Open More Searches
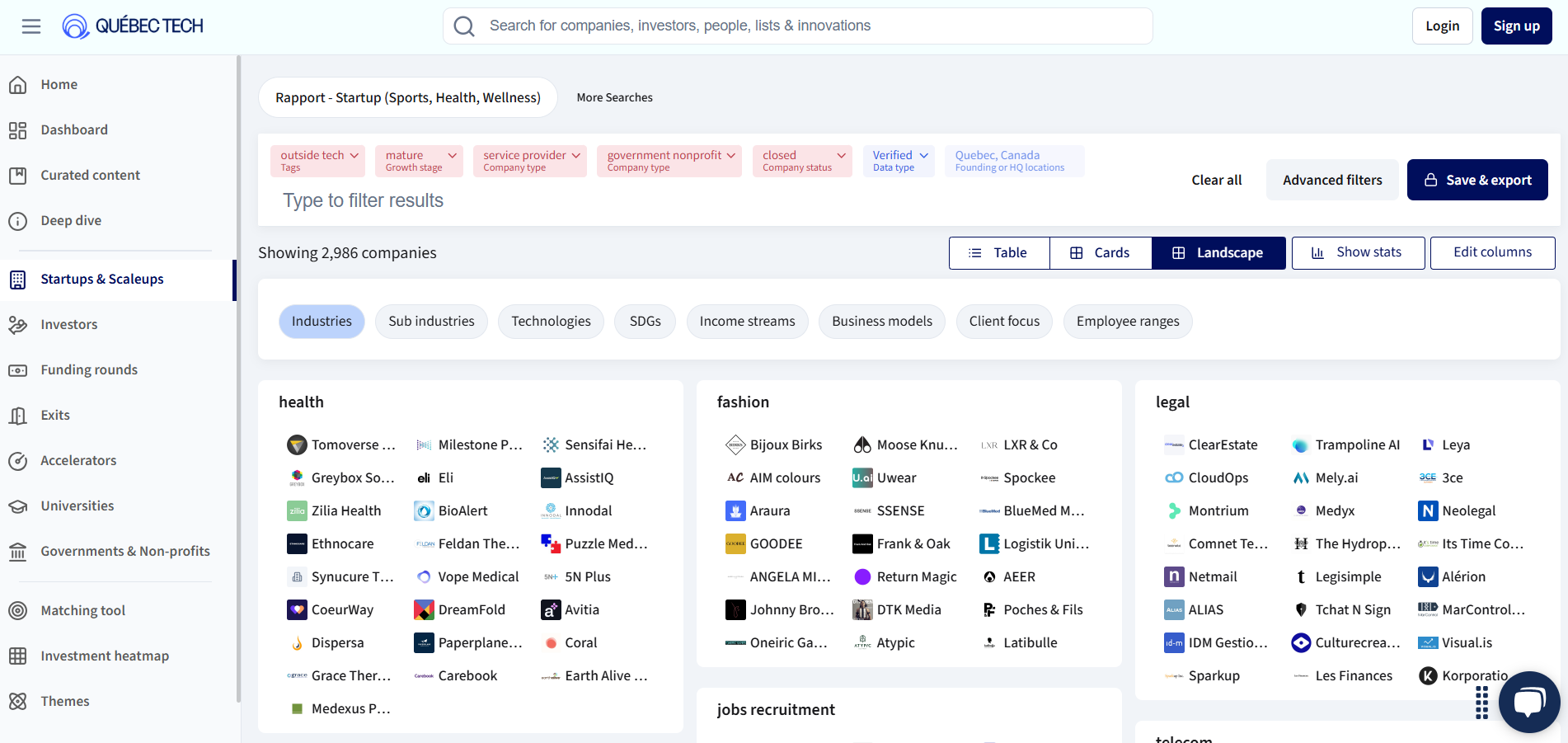This screenshot has height=743, width=1568. tap(615, 97)
